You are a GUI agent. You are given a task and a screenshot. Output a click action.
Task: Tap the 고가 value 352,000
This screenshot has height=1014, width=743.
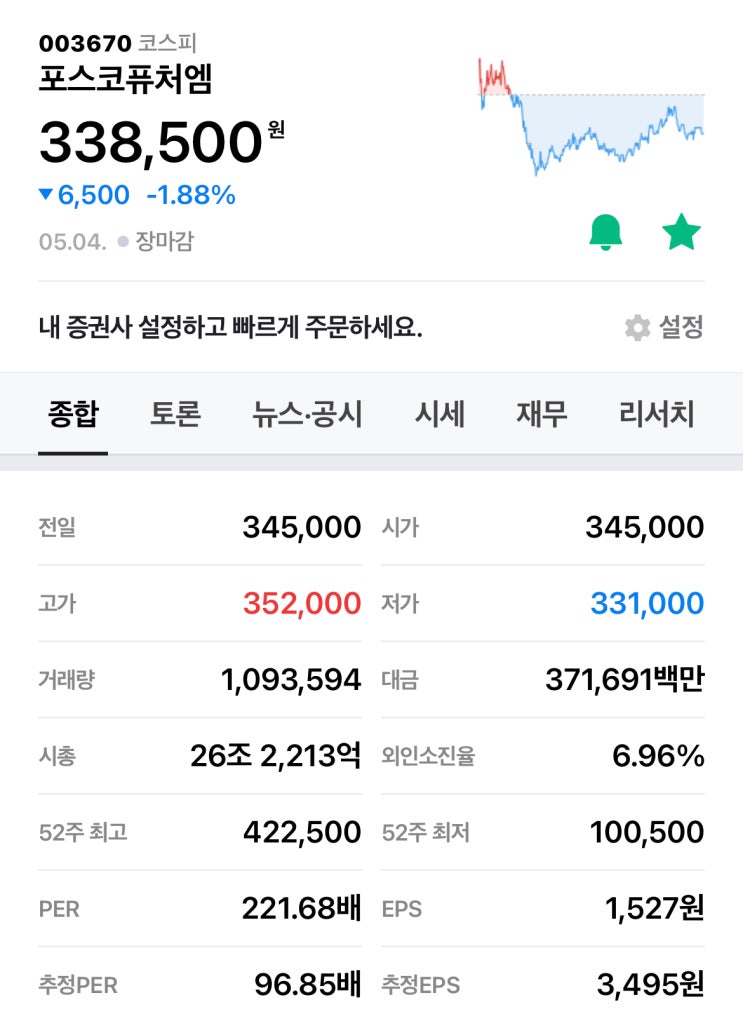[301, 604]
